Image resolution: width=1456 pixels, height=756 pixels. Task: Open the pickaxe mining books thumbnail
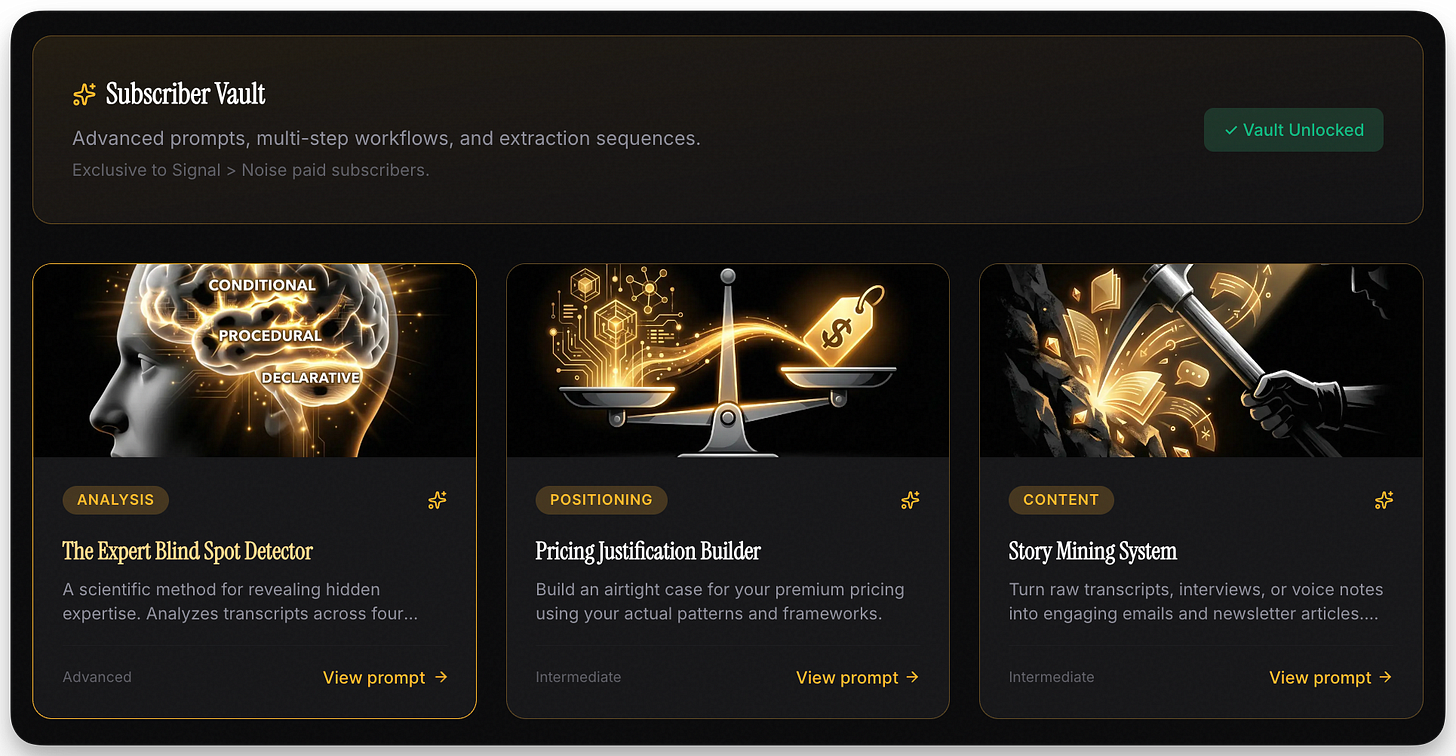(x=1201, y=361)
